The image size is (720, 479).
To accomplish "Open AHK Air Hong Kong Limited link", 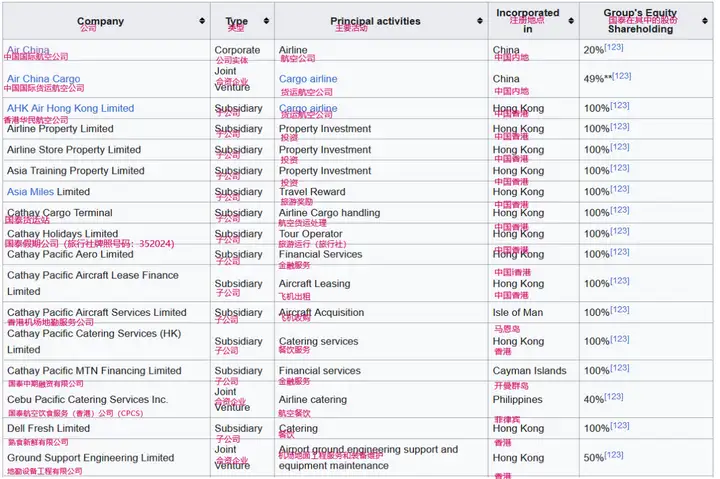I will 70,108.
